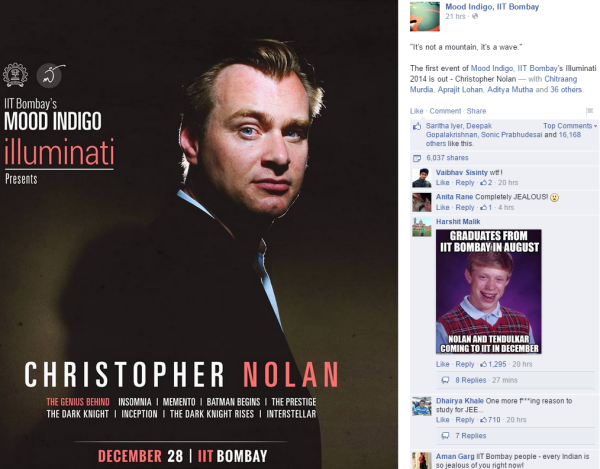Image resolution: width=600 pixels, height=469 pixels.
Task: Click the Mood Indigo page profile picture
Action: click(x=425, y=16)
